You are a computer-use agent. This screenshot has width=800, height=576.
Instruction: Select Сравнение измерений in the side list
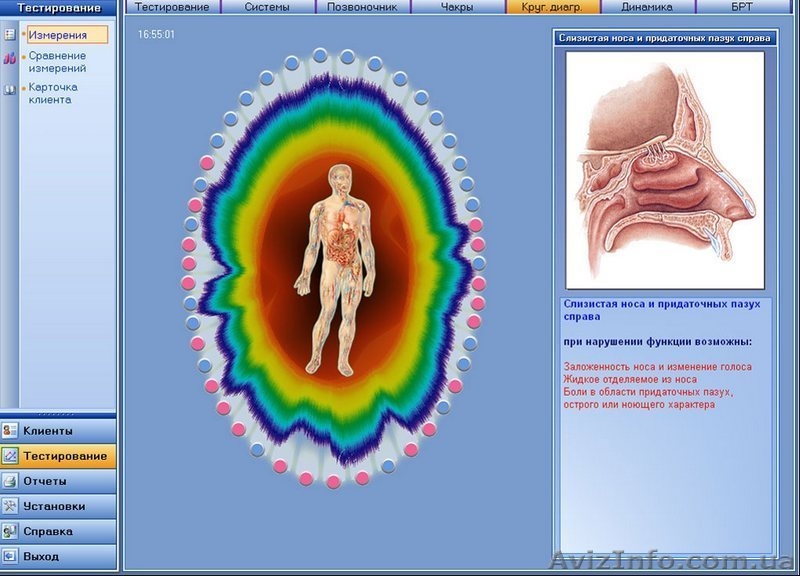[57, 62]
